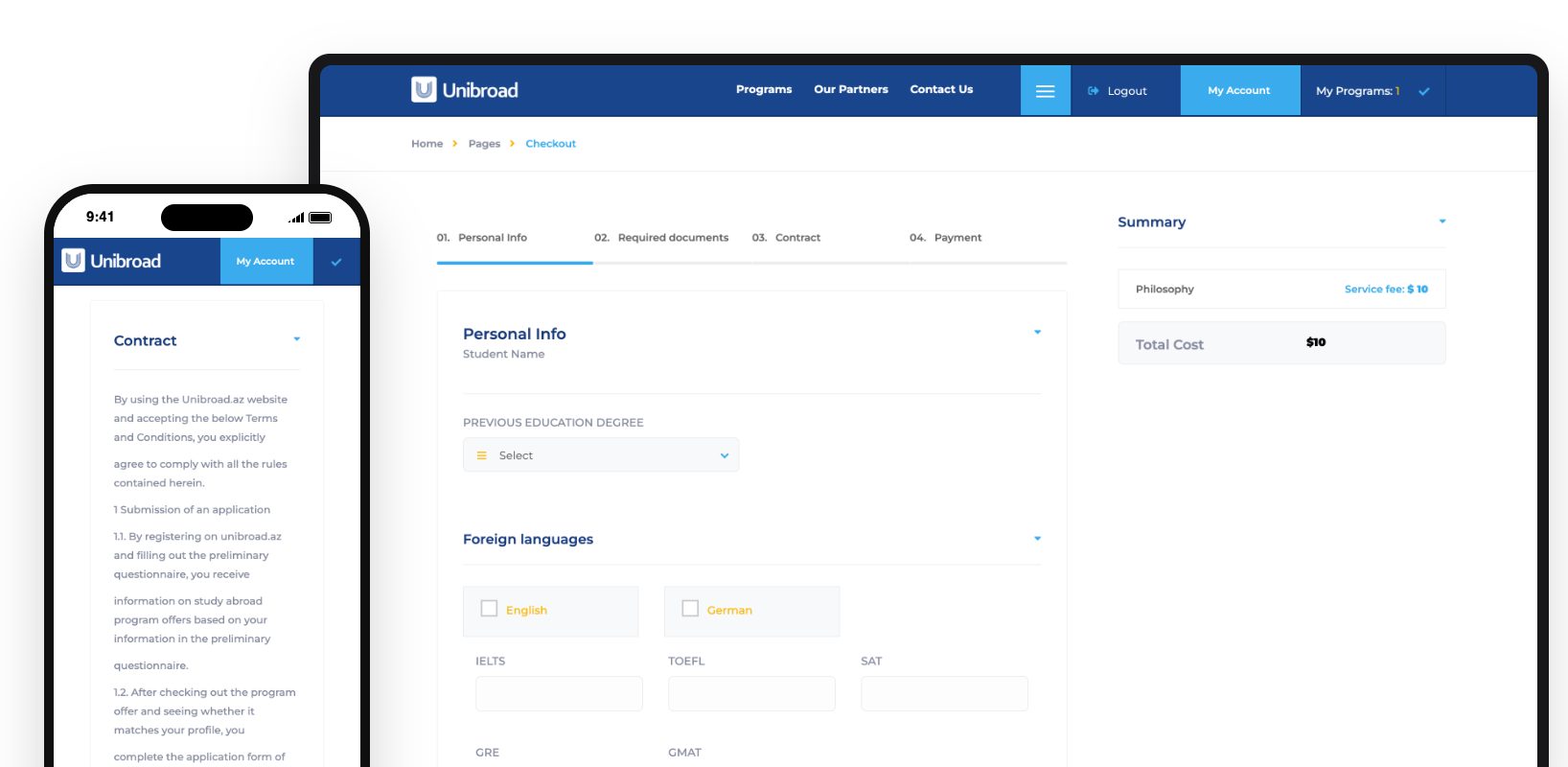Click the Unibroad logo on the phone

point(111,261)
